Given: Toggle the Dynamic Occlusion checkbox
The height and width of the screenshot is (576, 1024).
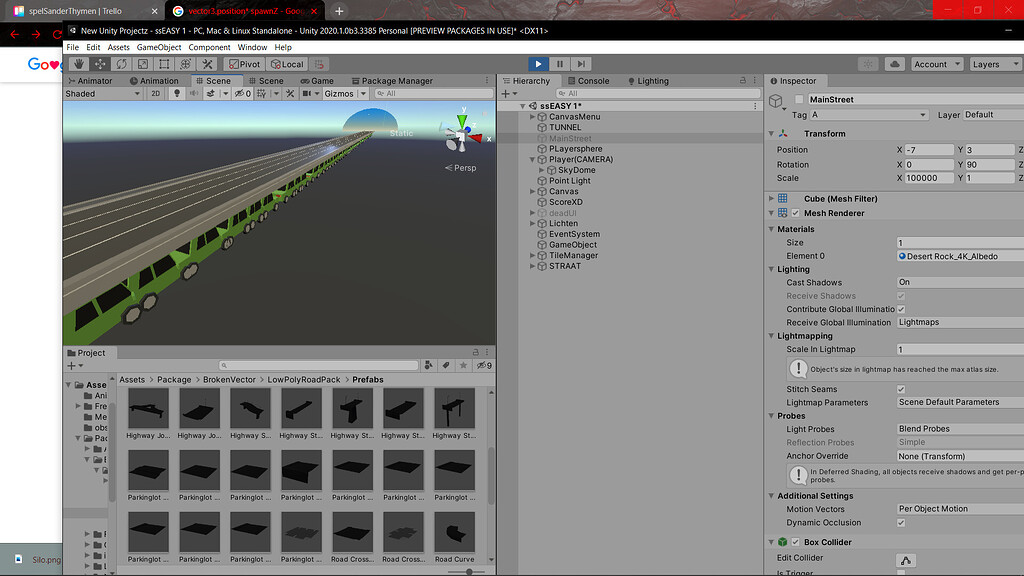Looking at the screenshot, I should click(x=902, y=522).
